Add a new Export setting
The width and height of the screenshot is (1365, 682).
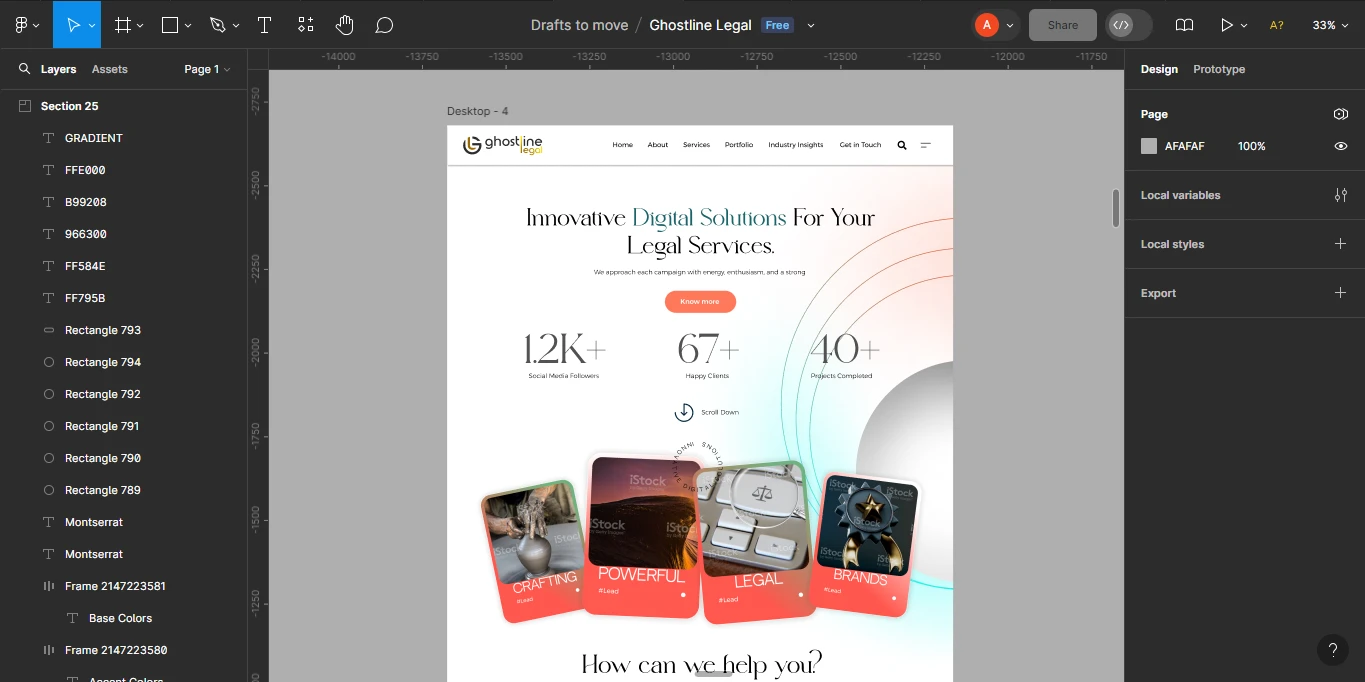[1340, 293]
